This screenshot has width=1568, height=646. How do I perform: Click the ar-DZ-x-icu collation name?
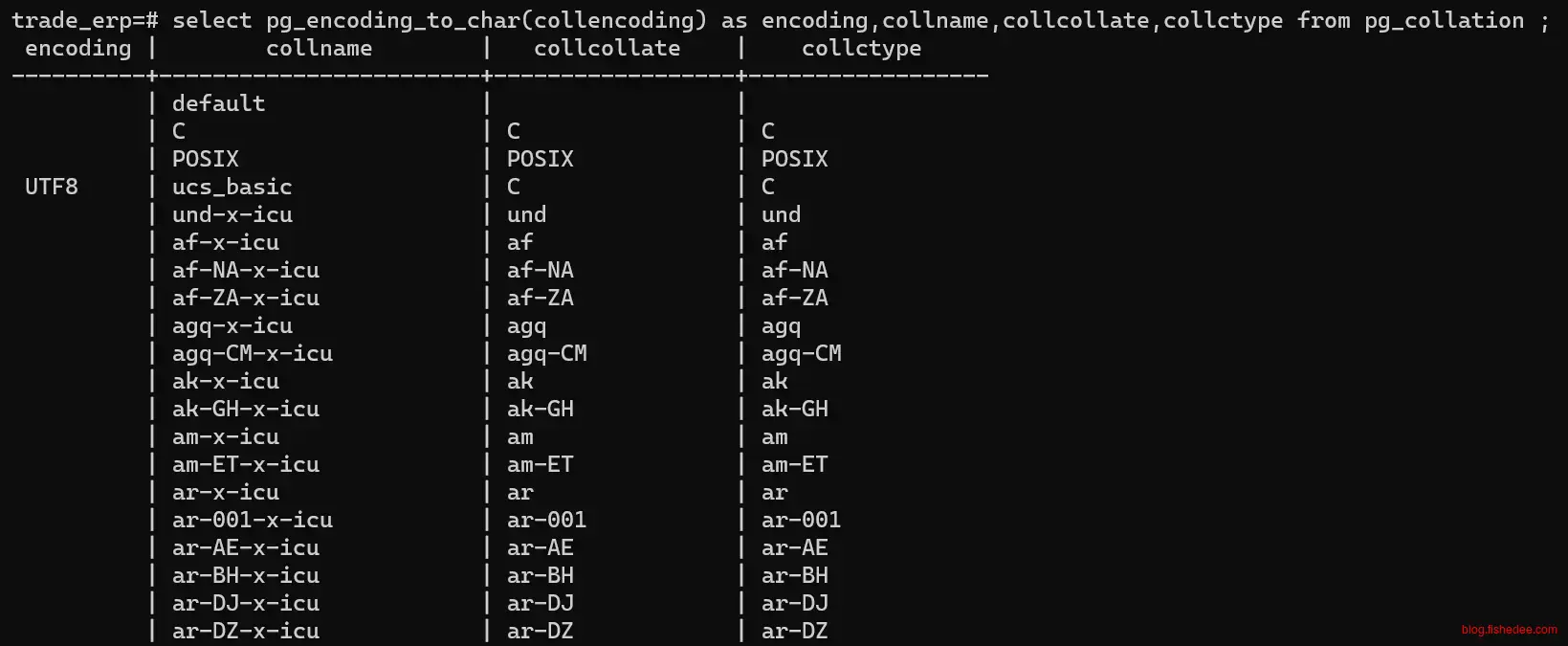tap(245, 631)
